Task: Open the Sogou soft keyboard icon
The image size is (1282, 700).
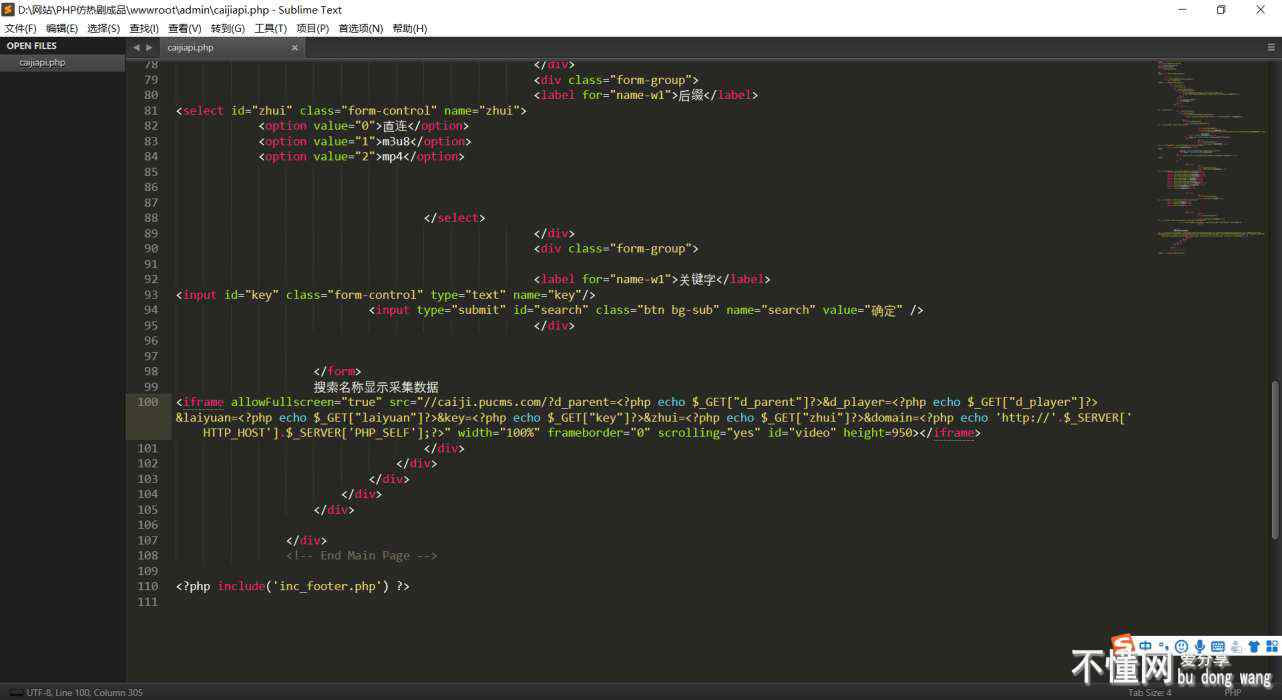Action: pyautogui.click(x=1218, y=647)
